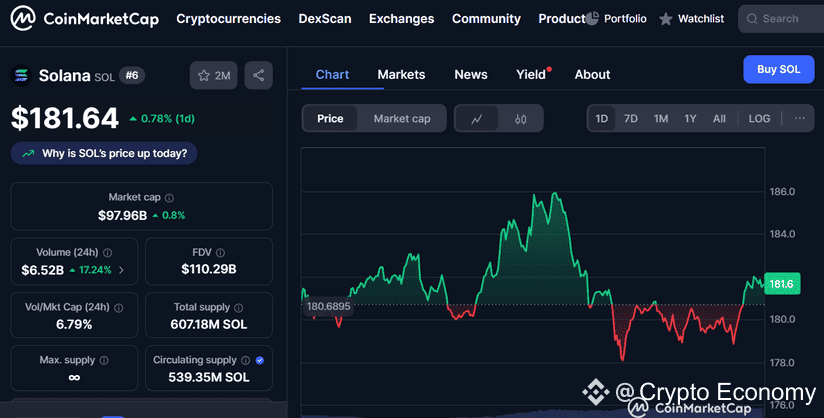Click the verified circulating supply badge

pos(260,360)
